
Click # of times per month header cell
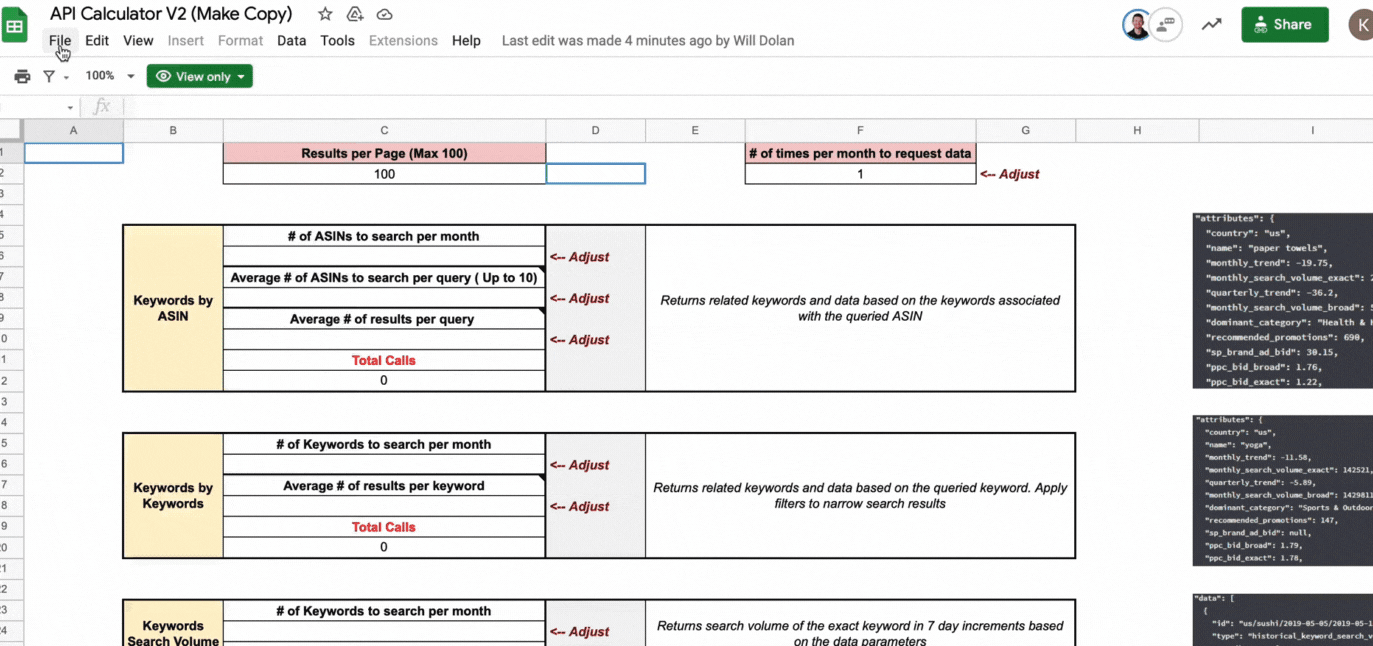860,153
